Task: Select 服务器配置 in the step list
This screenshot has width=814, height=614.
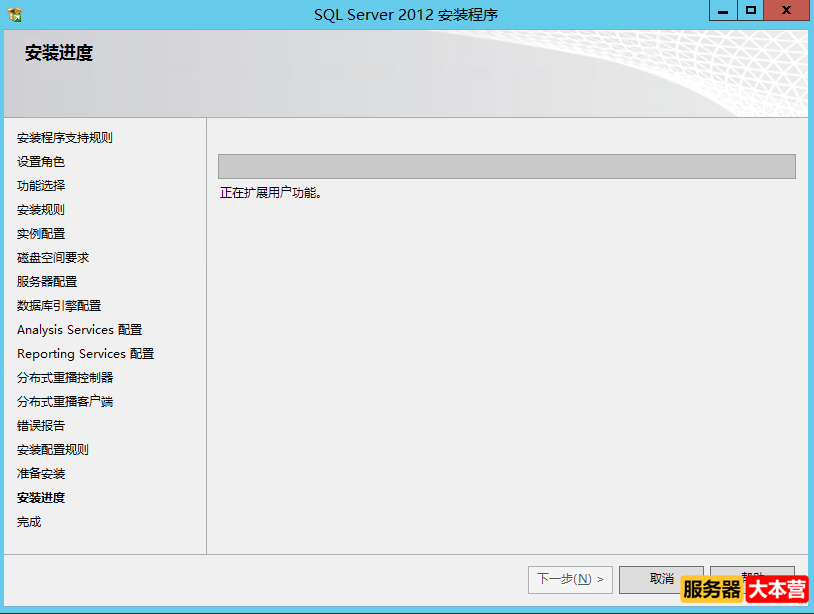Action: point(47,281)
